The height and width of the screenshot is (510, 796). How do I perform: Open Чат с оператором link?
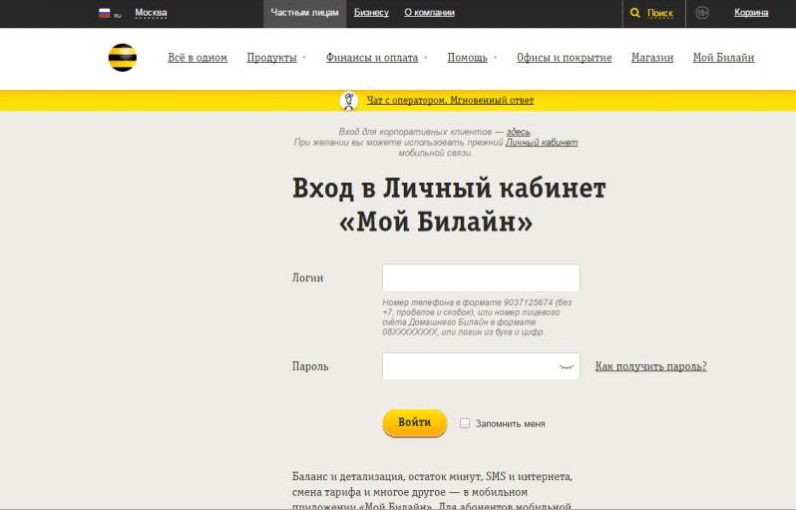(450, 100)
